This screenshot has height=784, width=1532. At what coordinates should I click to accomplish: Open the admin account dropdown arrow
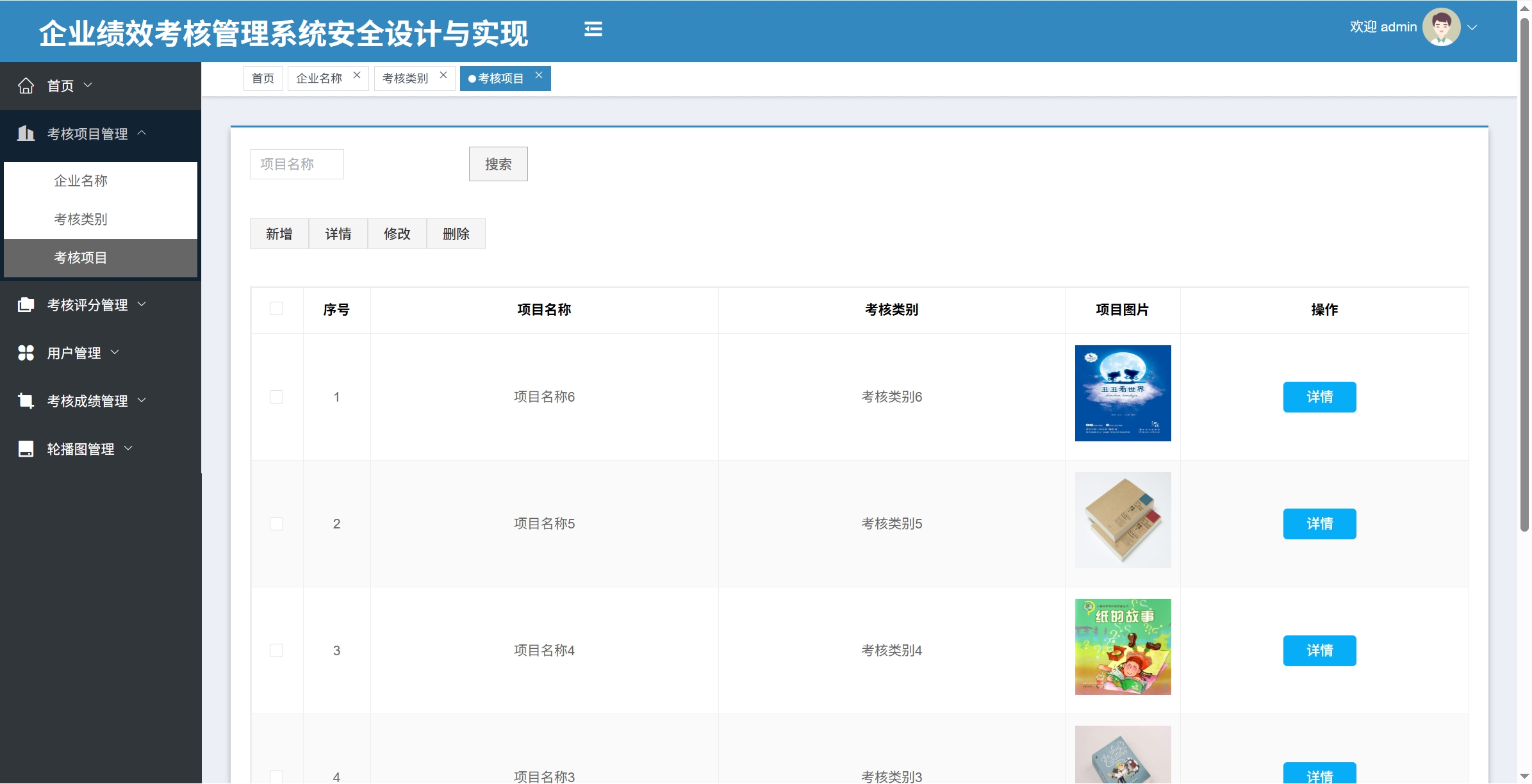pos(1472,28)
